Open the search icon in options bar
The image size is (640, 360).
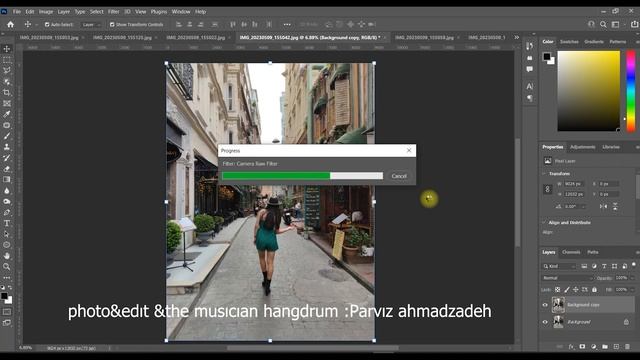603,24
